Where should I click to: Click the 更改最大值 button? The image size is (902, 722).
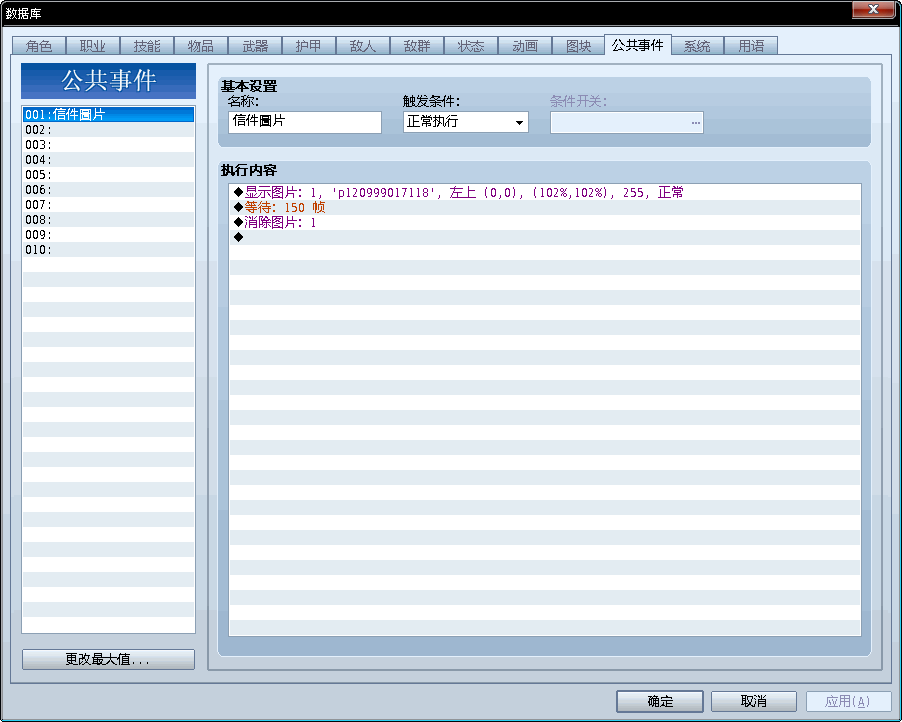click(x=108, y=659)
